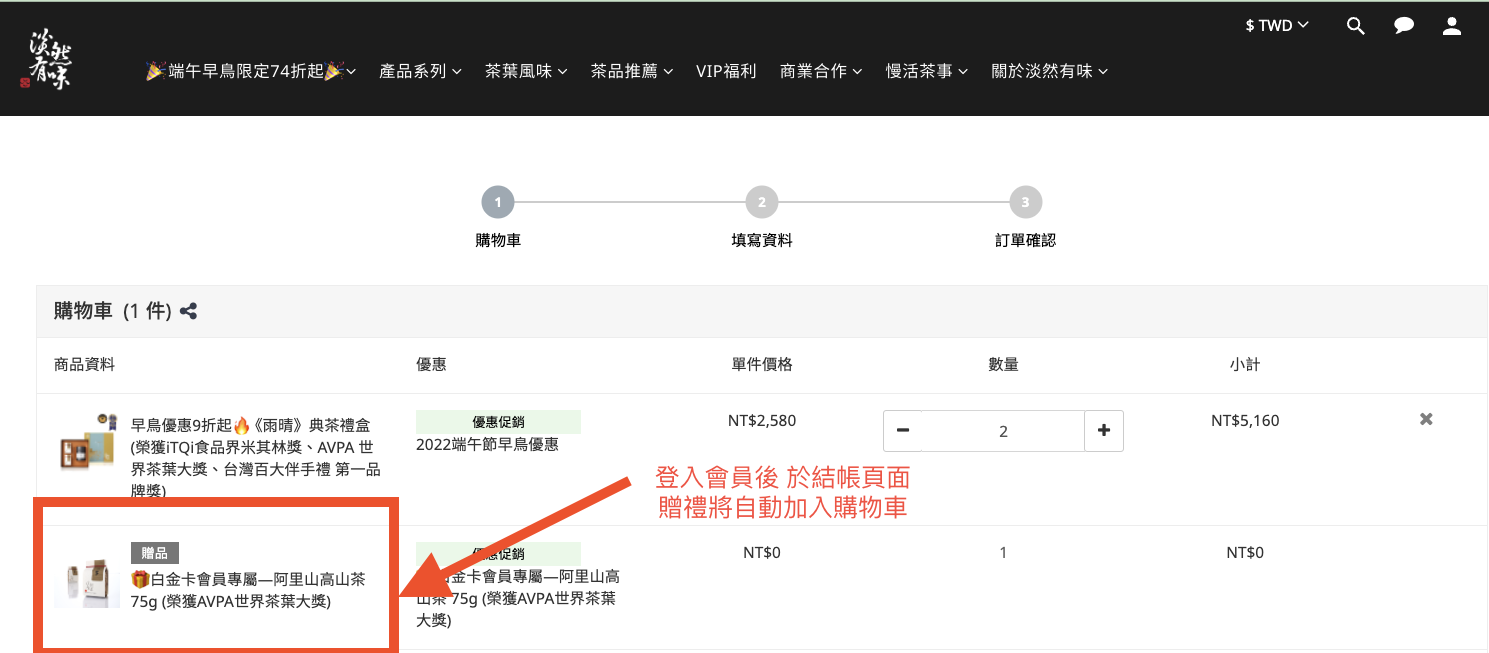Click the share cart icon

point(188,312)
